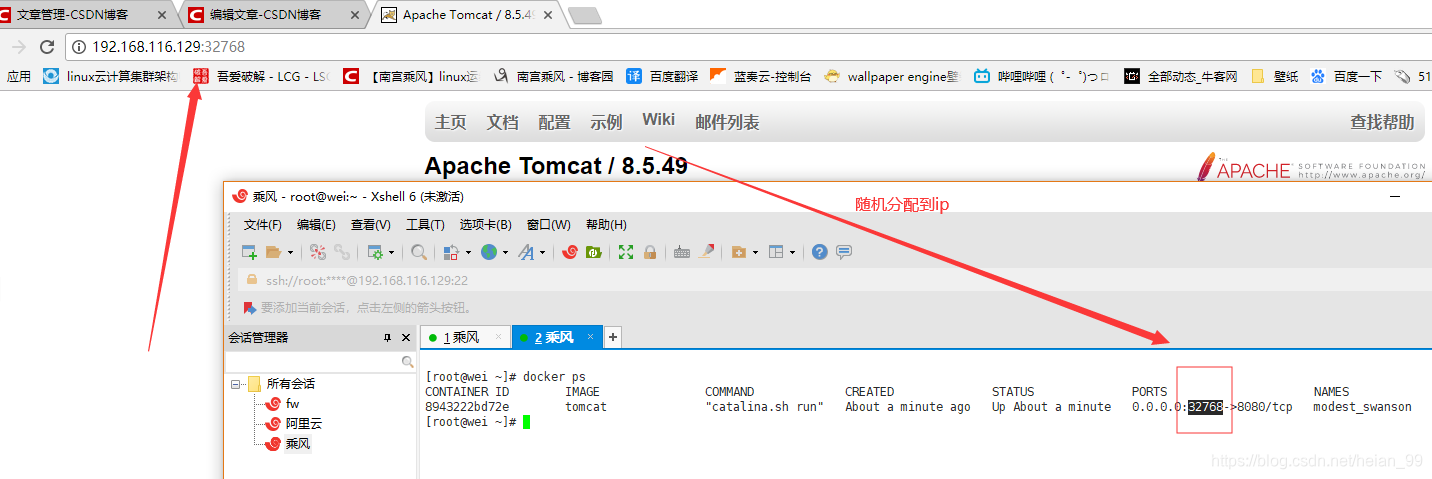Click the chat bubble feedback icon
This screenshot has height=479, width=1432.
tap(844, 252)
